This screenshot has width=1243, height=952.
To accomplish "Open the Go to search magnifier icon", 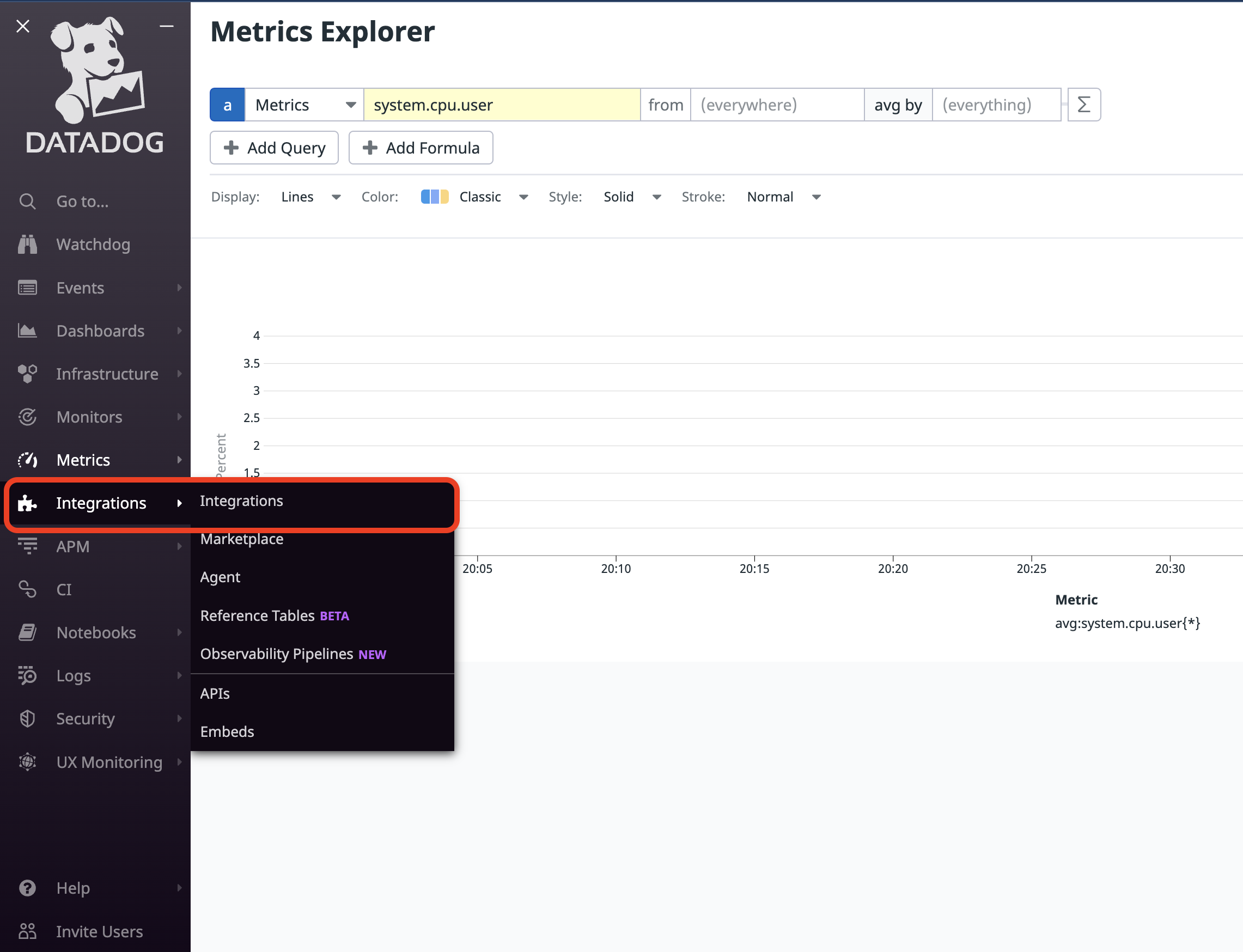I will (27, 201).
